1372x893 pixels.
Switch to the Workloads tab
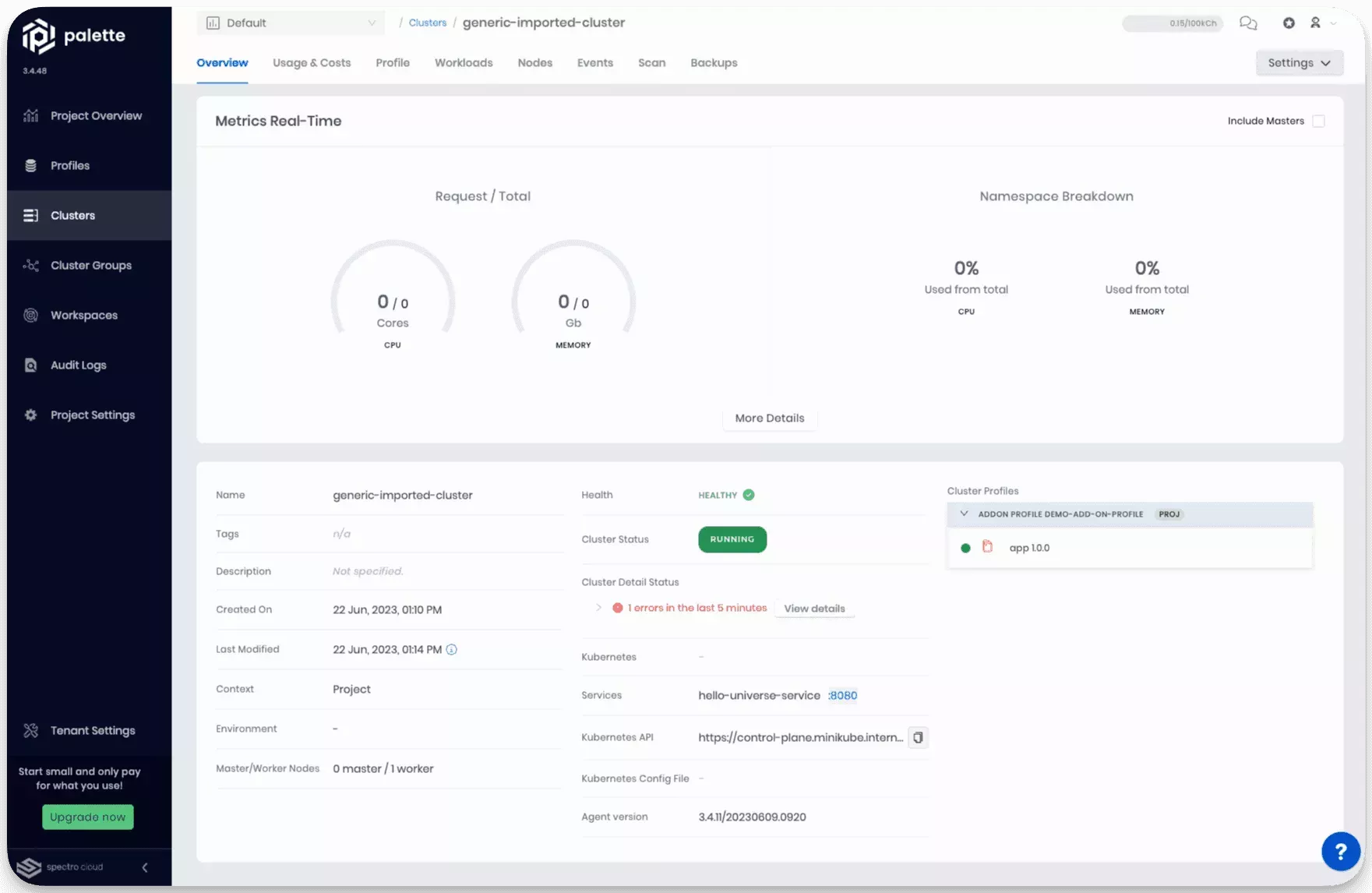coord(464,62)
